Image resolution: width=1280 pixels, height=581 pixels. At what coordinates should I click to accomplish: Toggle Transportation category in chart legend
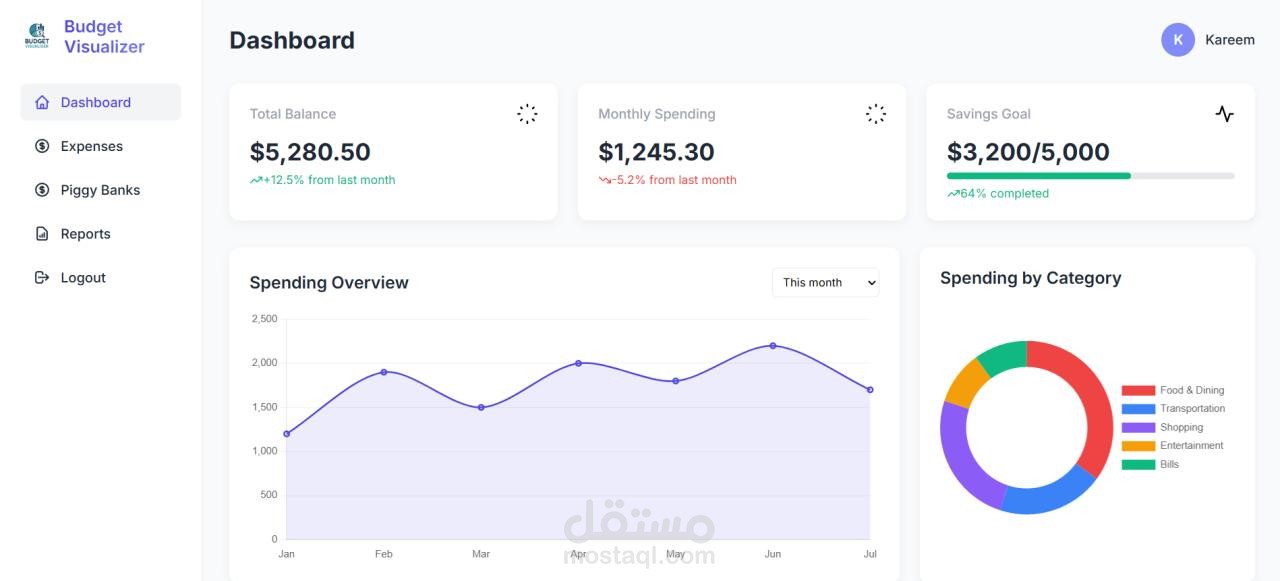click(x=1172, y=408)
